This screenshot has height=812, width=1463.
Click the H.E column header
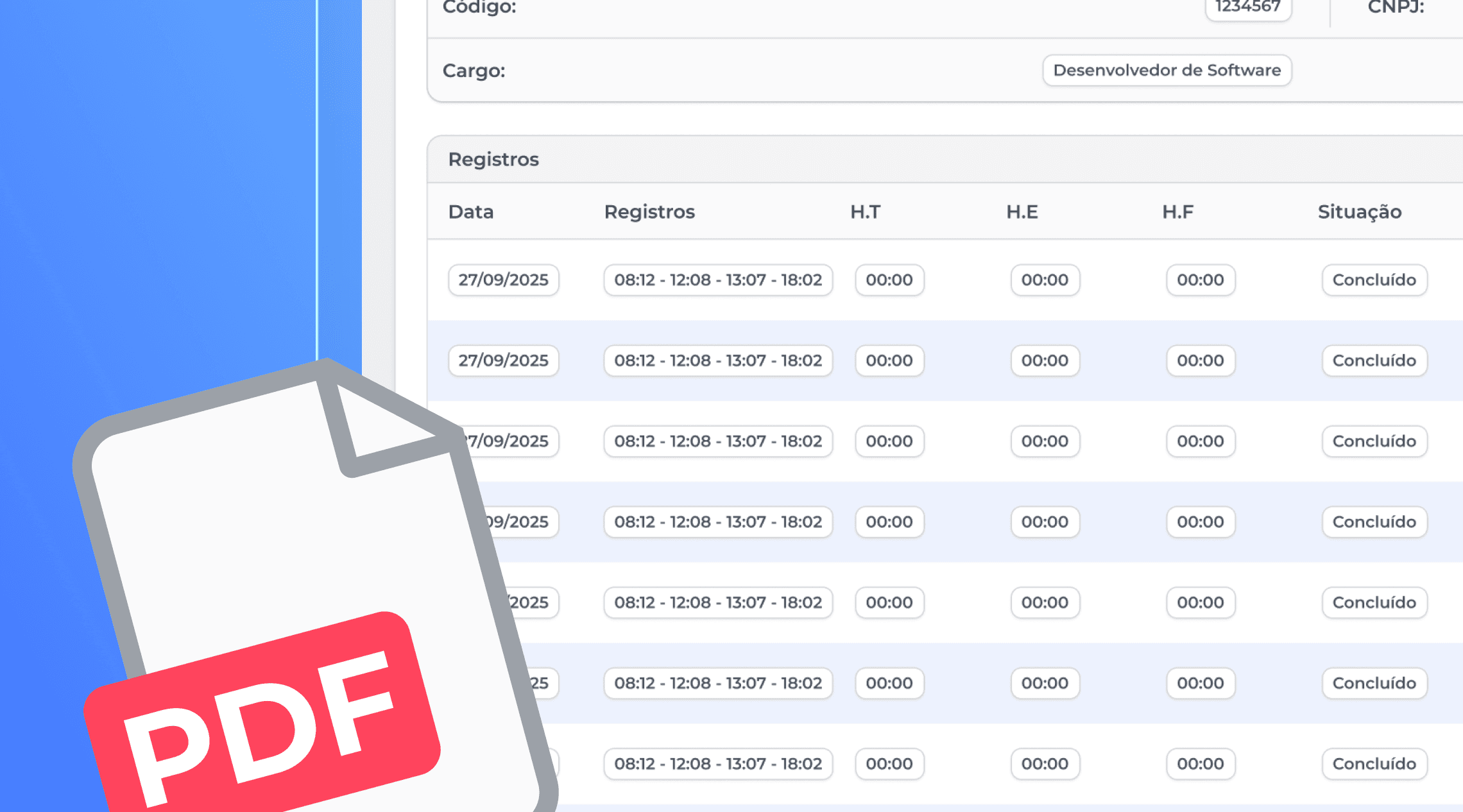tap(1022, 212)
